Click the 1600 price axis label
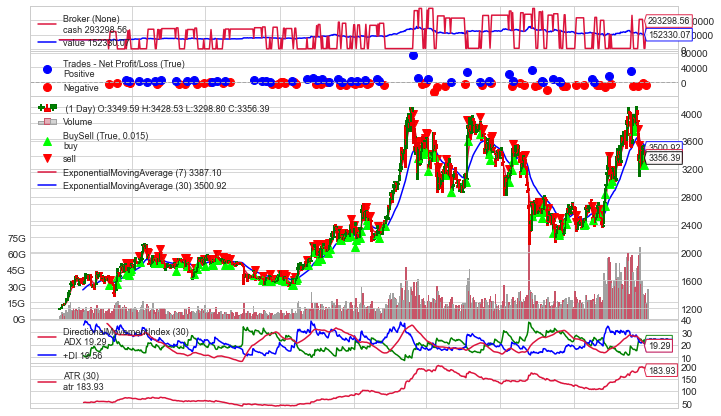The width and height of the screenshot is (721, 416). coord(691,282)
